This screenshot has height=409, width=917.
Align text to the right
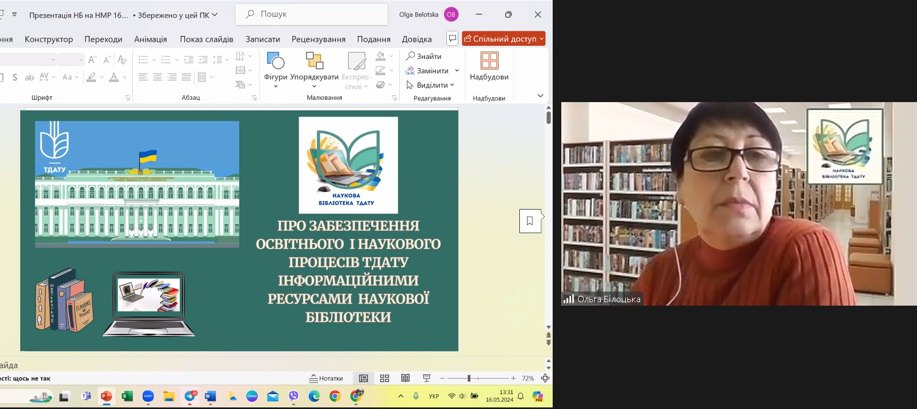click(x=172, y=77)
